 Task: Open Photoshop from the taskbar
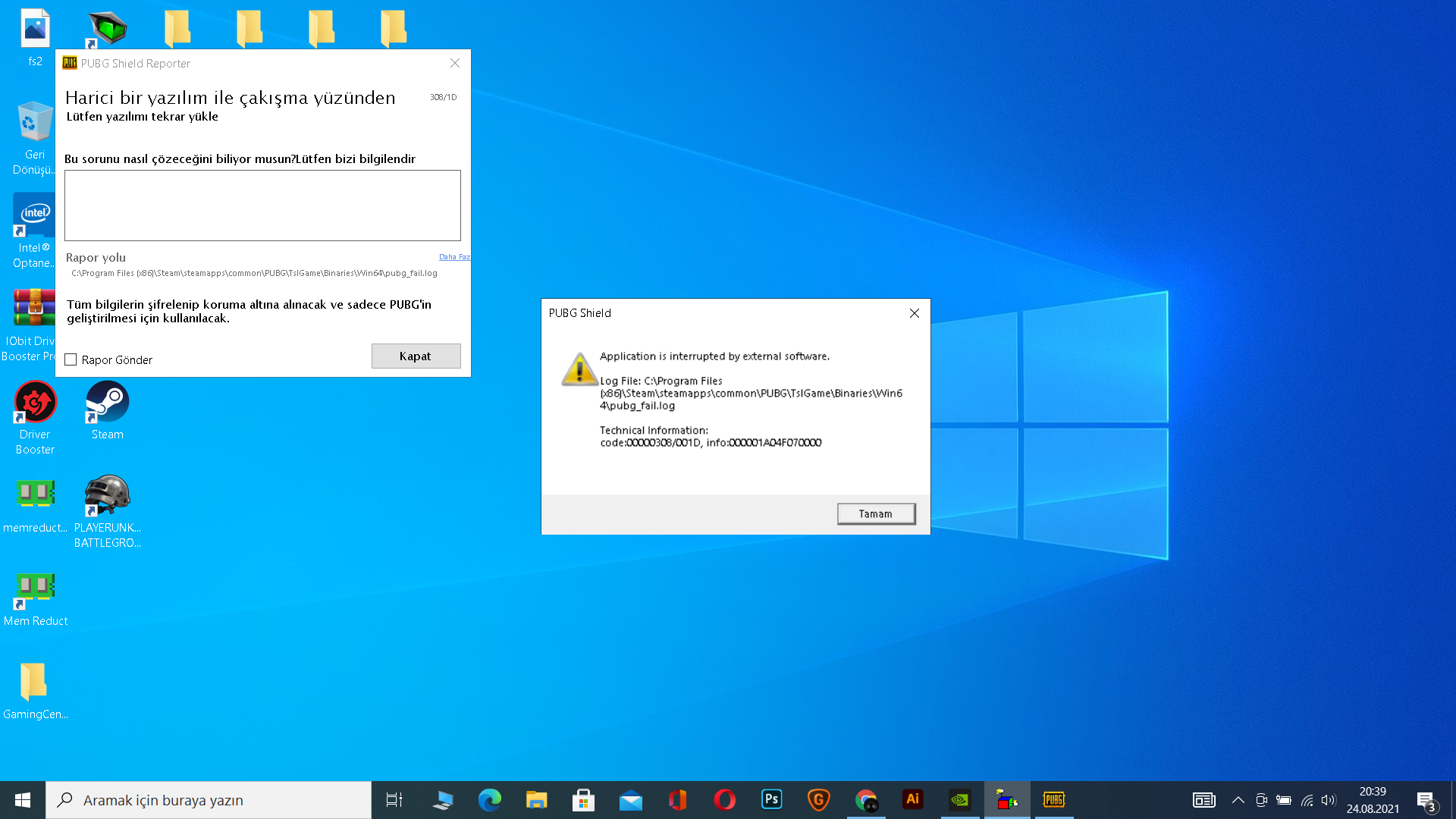coord(771,799)
